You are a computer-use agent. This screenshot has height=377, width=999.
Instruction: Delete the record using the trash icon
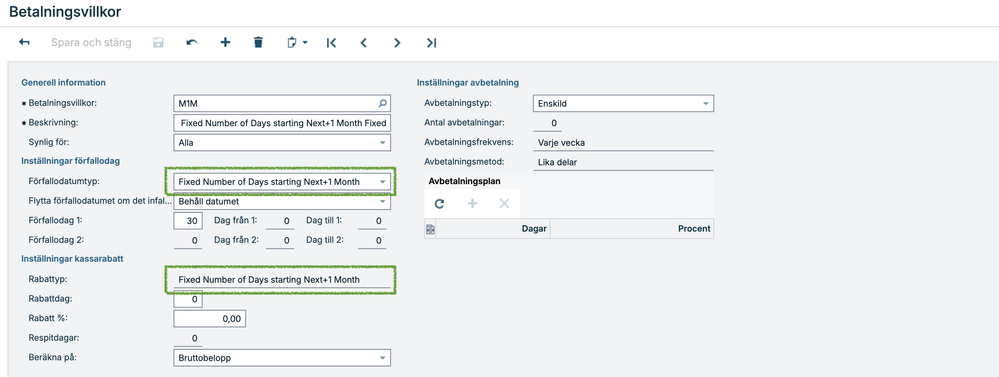pos(258,43)
